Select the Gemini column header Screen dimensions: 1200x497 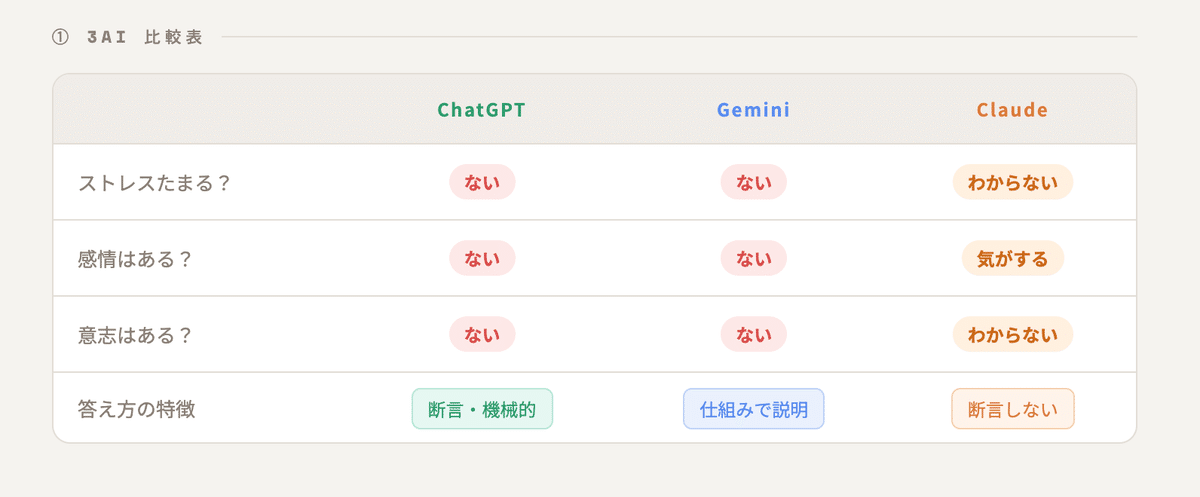pos(753,110)
